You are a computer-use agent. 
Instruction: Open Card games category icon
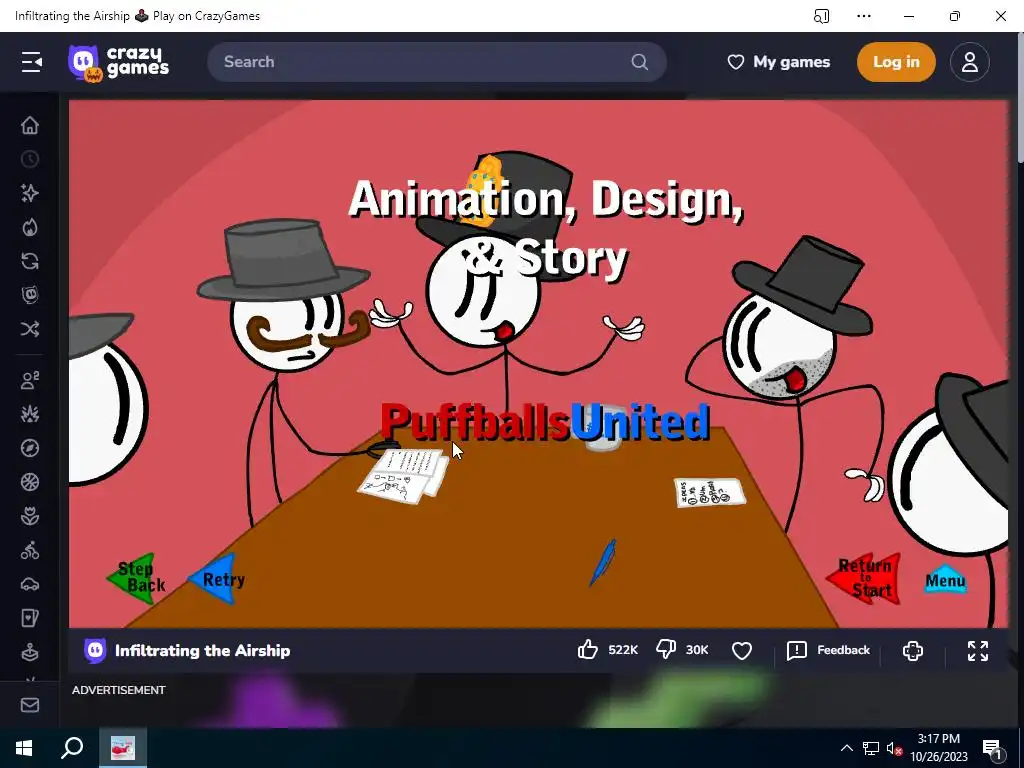coord(30,618)
